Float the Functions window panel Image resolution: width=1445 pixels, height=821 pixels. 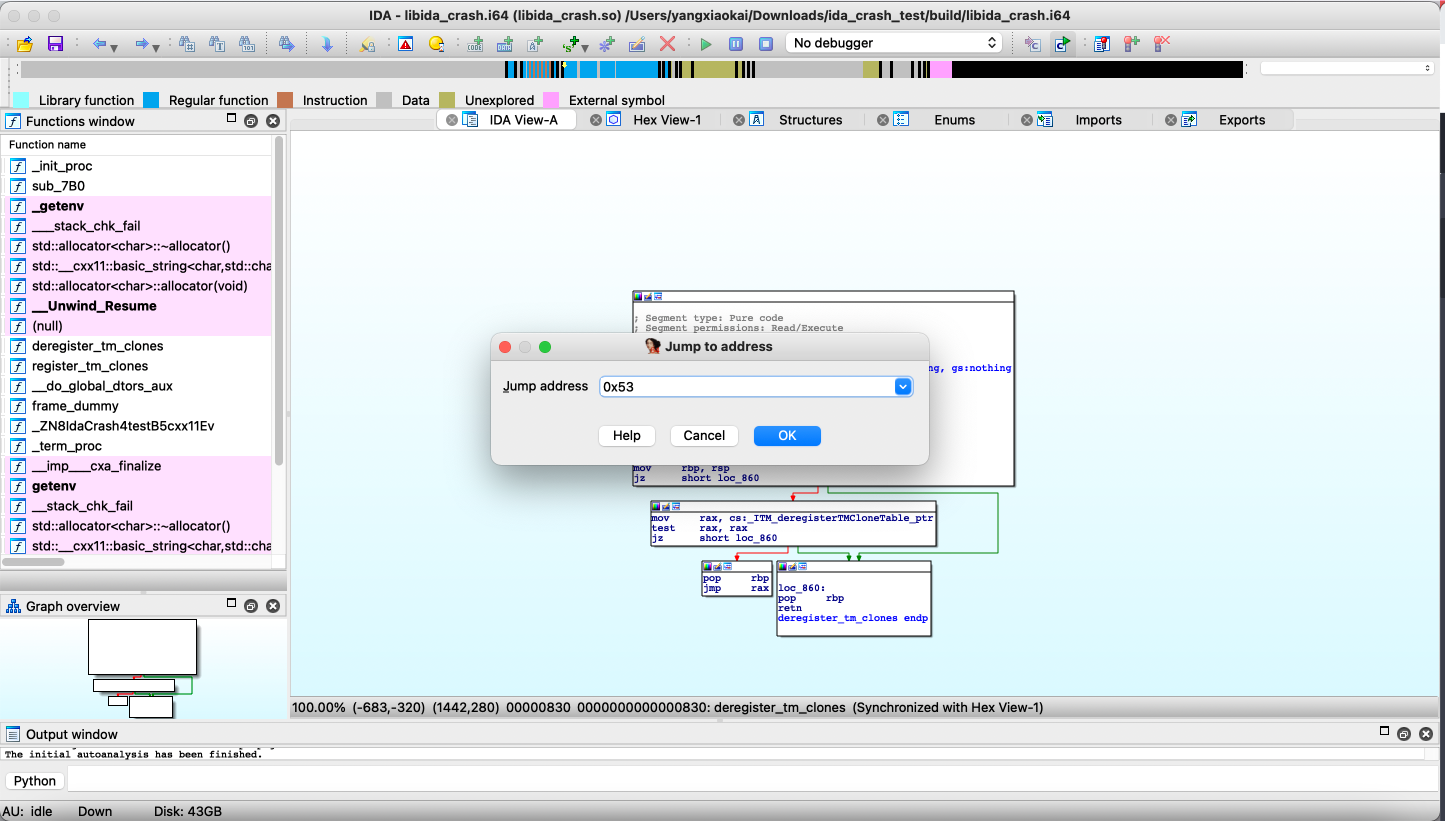tap(252, 121)
